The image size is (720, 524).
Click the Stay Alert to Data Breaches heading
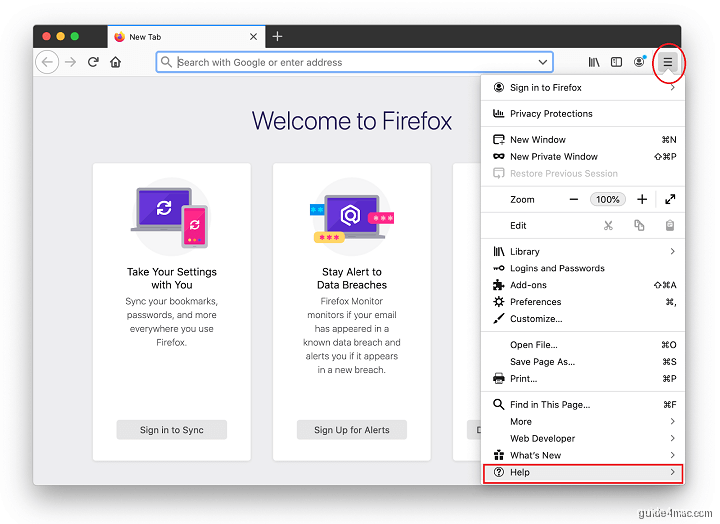(352, 278)
